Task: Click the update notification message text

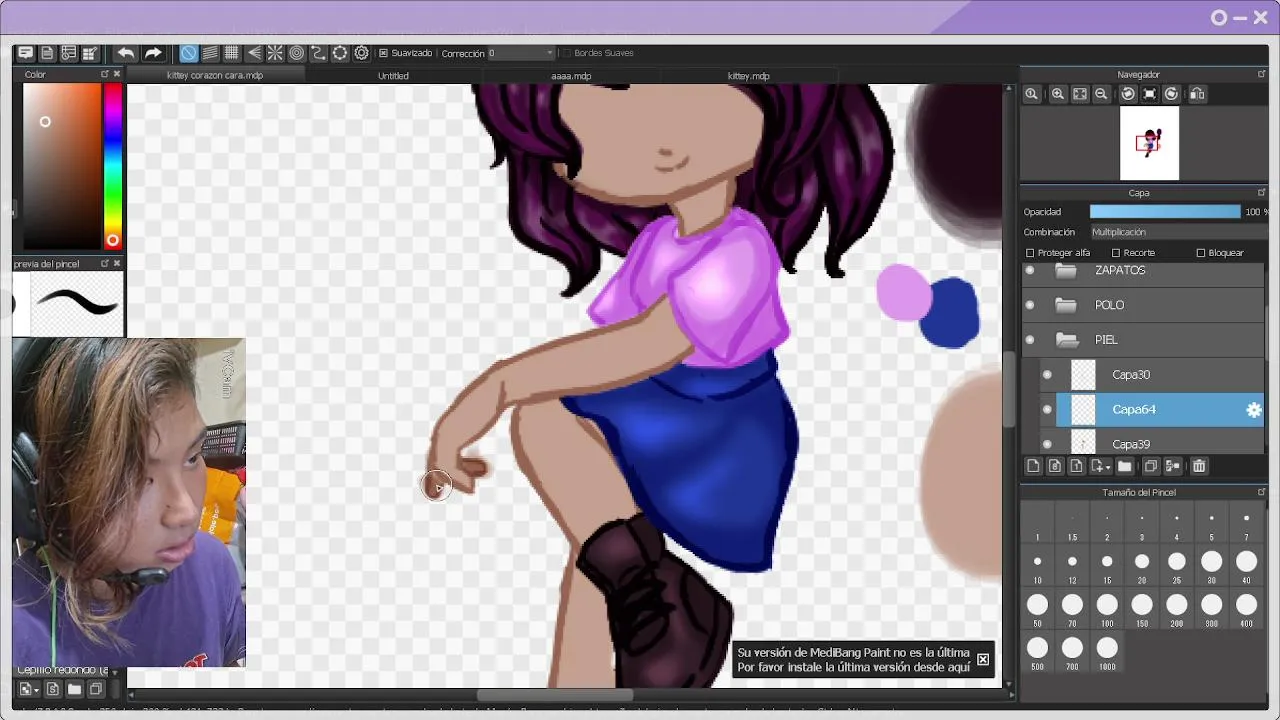Action: point(853,659)
